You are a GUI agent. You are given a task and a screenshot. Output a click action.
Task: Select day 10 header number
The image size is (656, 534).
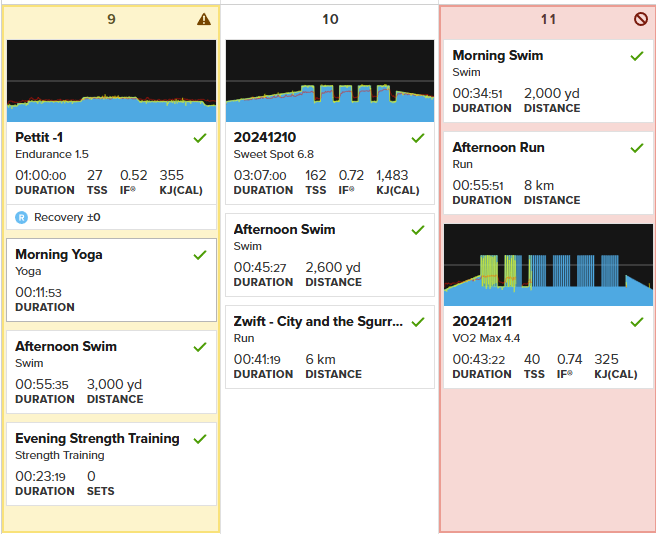330,19
